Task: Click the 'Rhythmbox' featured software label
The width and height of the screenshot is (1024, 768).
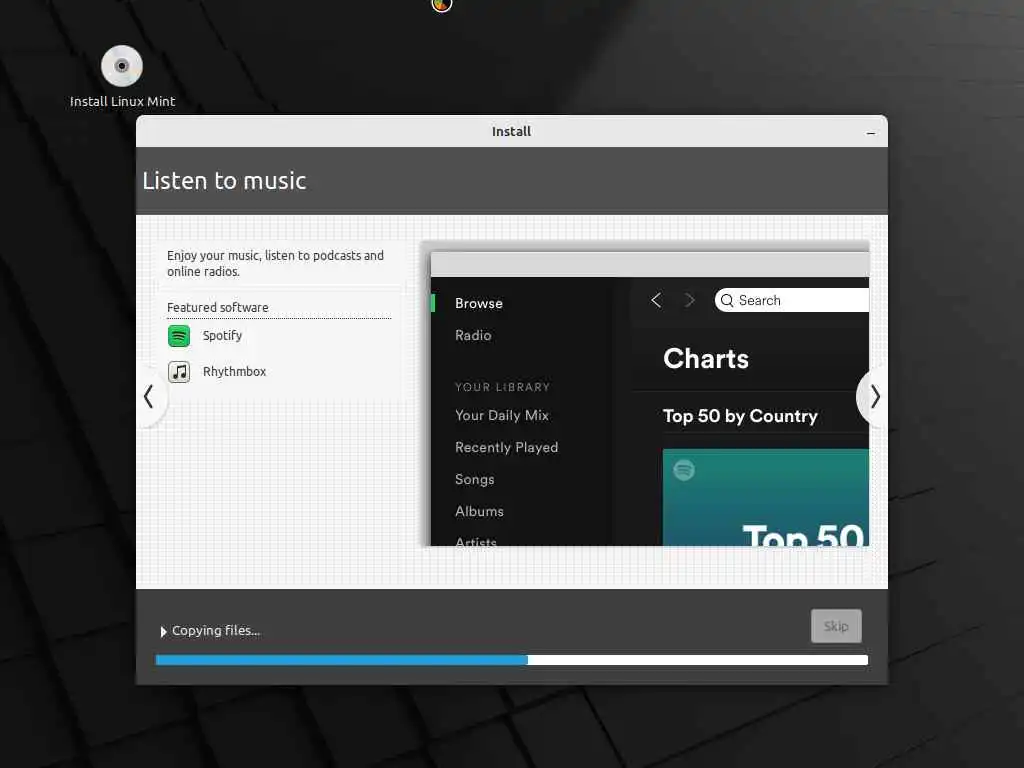Action: 234,372
